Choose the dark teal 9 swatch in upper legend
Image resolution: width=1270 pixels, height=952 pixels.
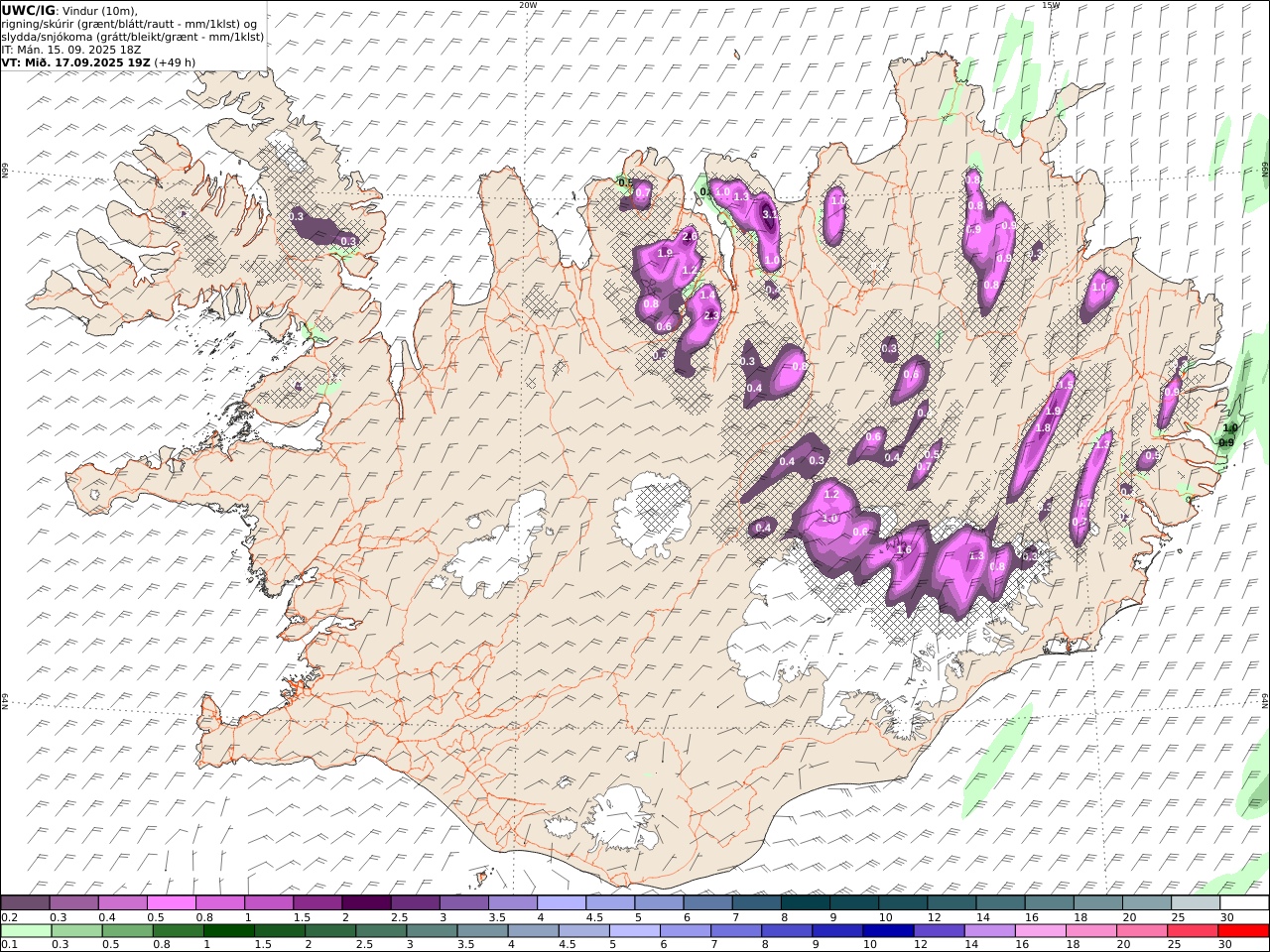point(854,902)
